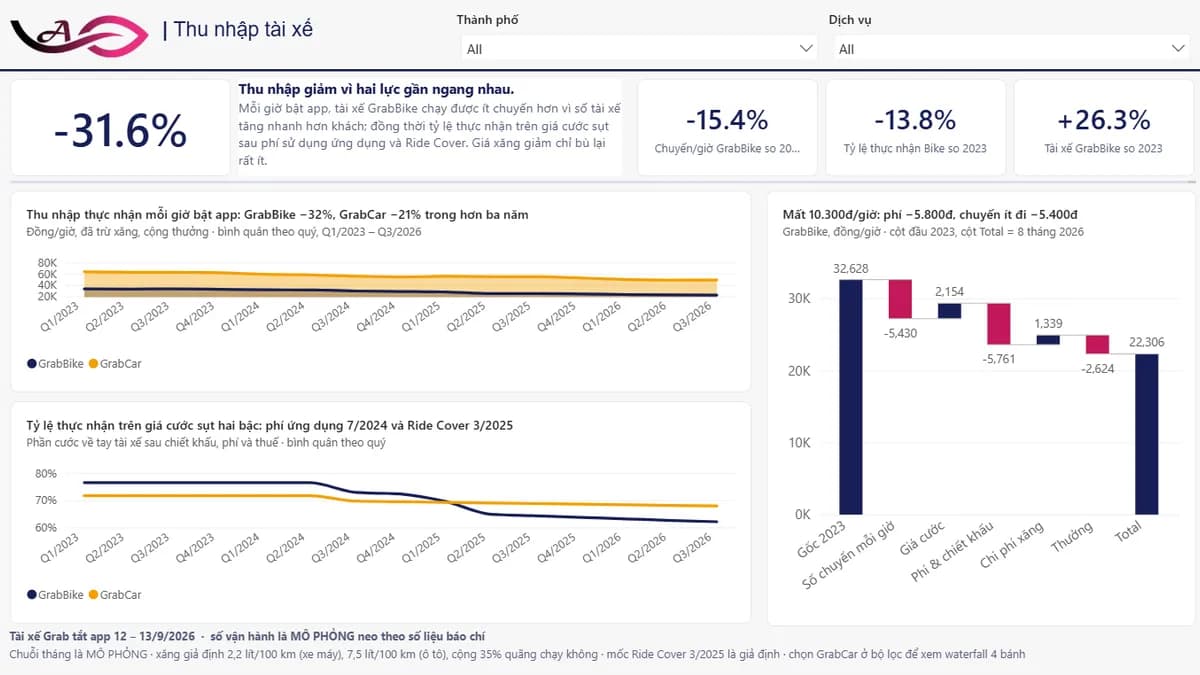The width and height of the screenshot is (1200, 675).
Task: Select the Phí & chiết khấu red bar
Action: pos(998,323)
